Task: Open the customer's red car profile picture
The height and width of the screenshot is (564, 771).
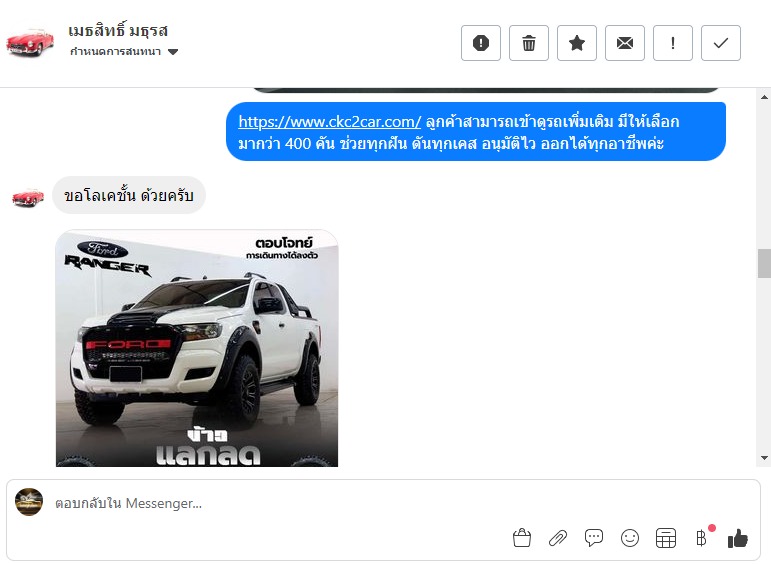Action: pos(30,42)
